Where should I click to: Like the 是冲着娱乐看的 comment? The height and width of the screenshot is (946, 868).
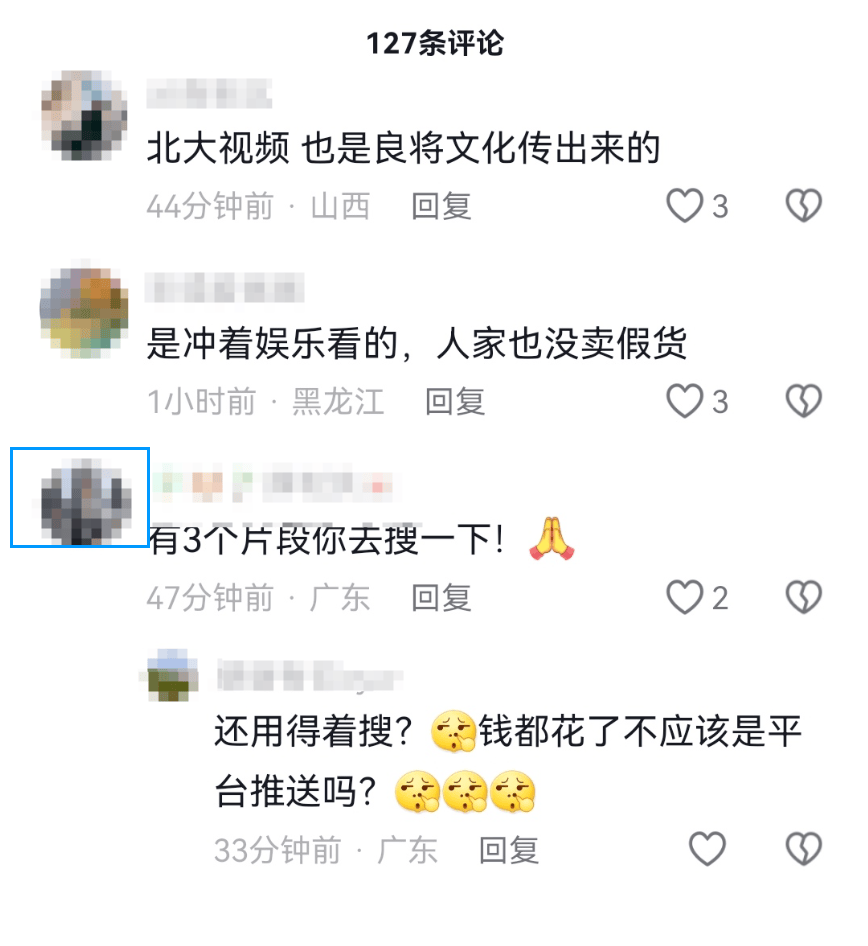(x=685, y=401)
